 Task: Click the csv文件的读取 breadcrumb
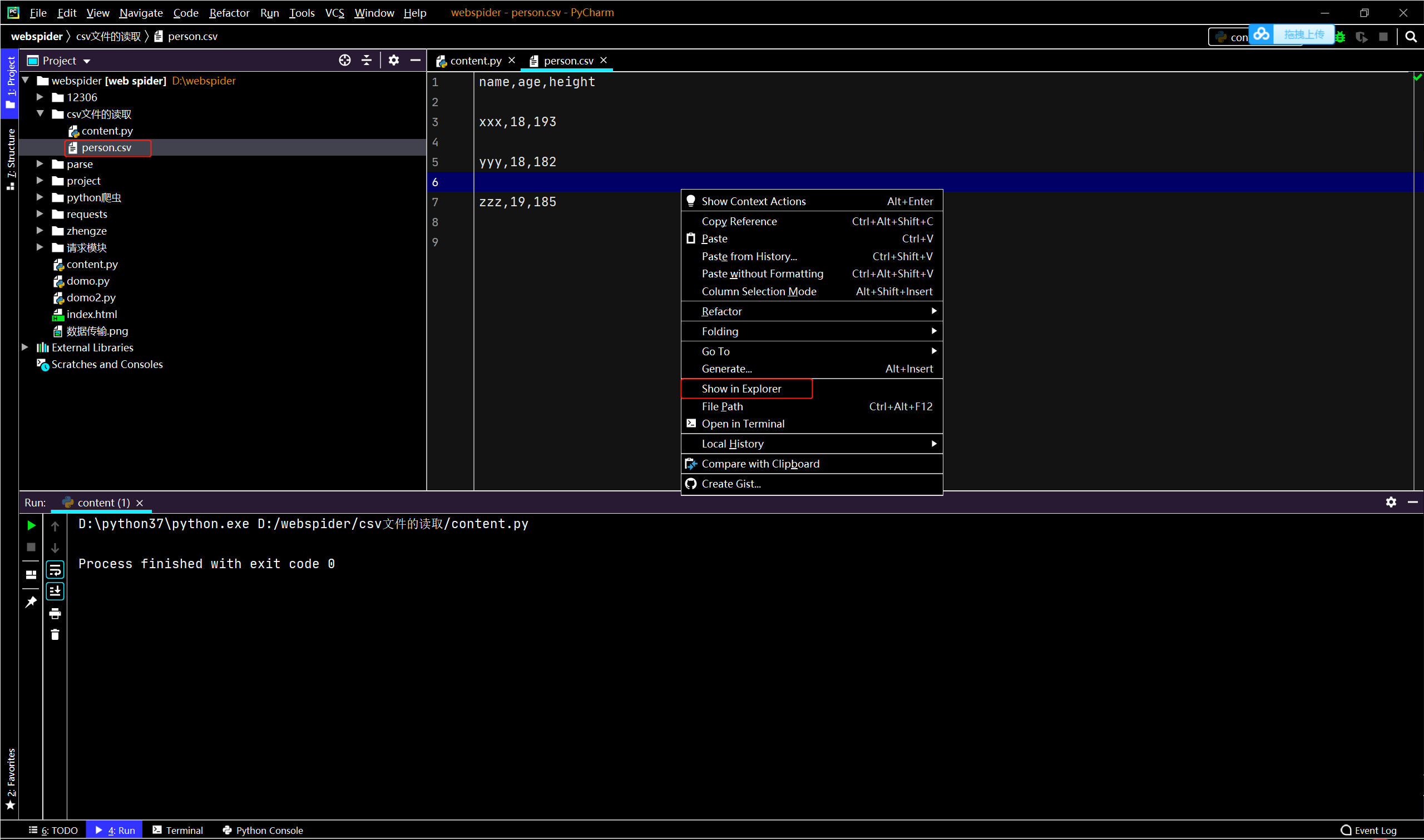pos(108,37)
